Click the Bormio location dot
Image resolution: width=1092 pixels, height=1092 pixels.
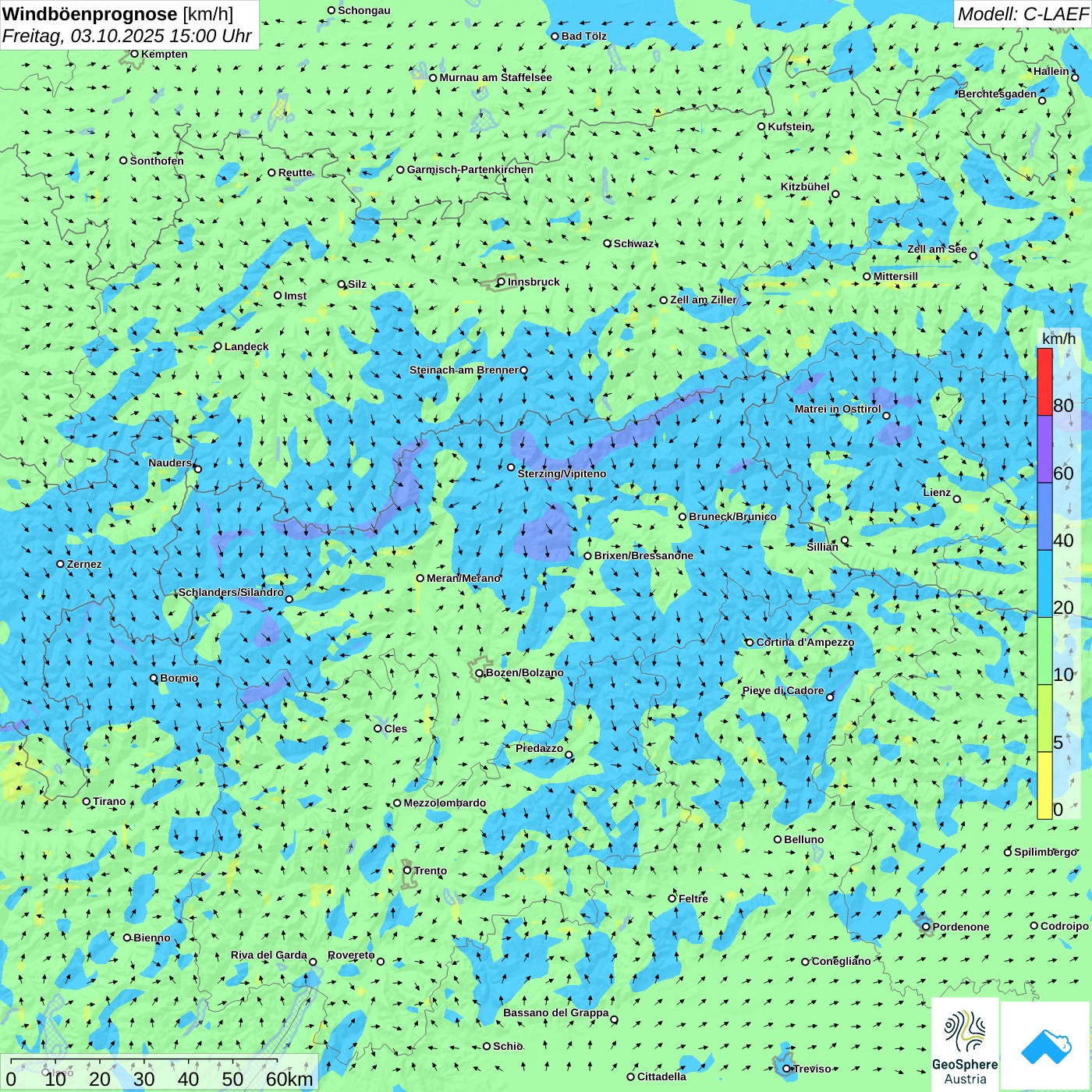(x=154, y=678)
